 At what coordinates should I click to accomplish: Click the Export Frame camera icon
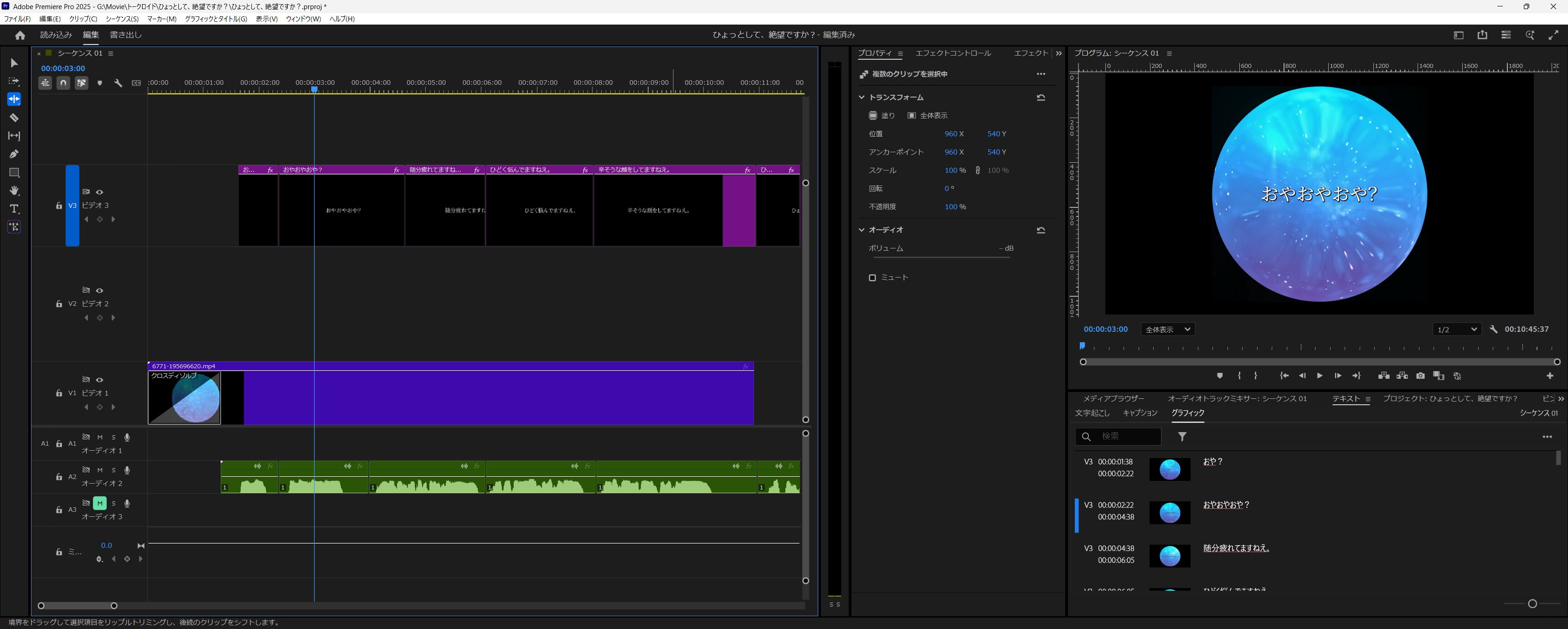pyautogui.click(x=1420, y=376)
